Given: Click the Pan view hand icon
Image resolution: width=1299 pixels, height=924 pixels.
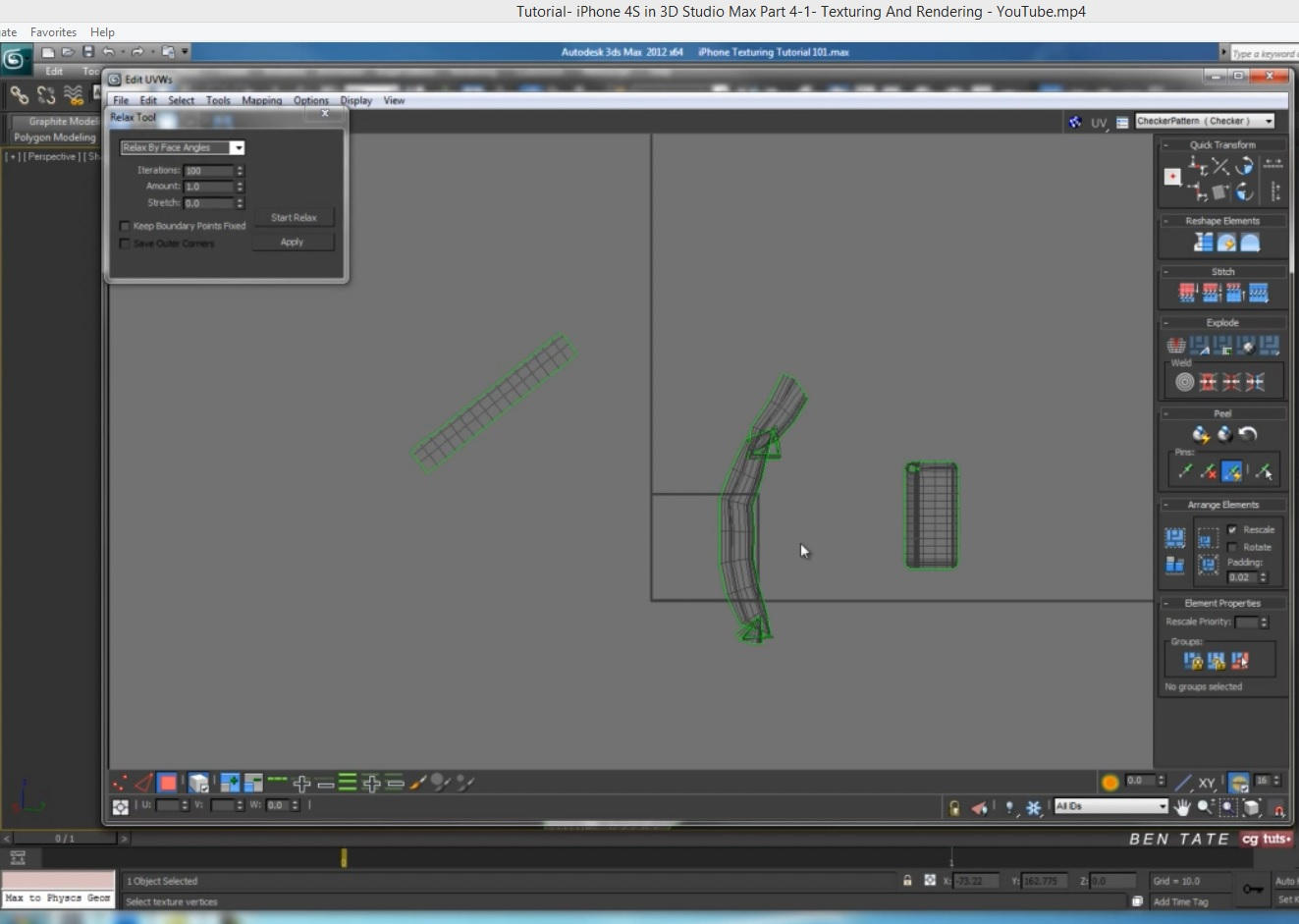Looking at the screenshot, I should [1182, 807].
